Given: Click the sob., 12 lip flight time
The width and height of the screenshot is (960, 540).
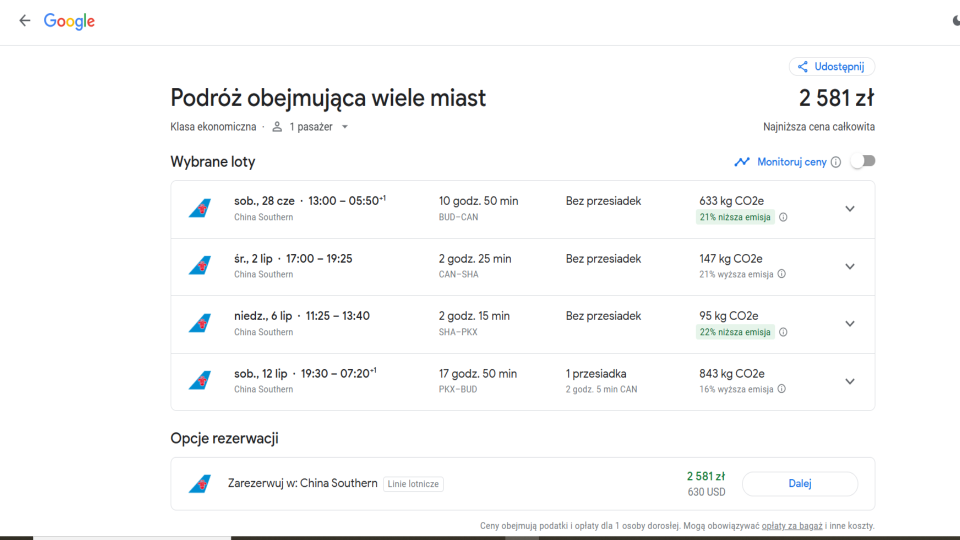Looking at the screenshot, I should pyautogui.click(x=305, y=373).
